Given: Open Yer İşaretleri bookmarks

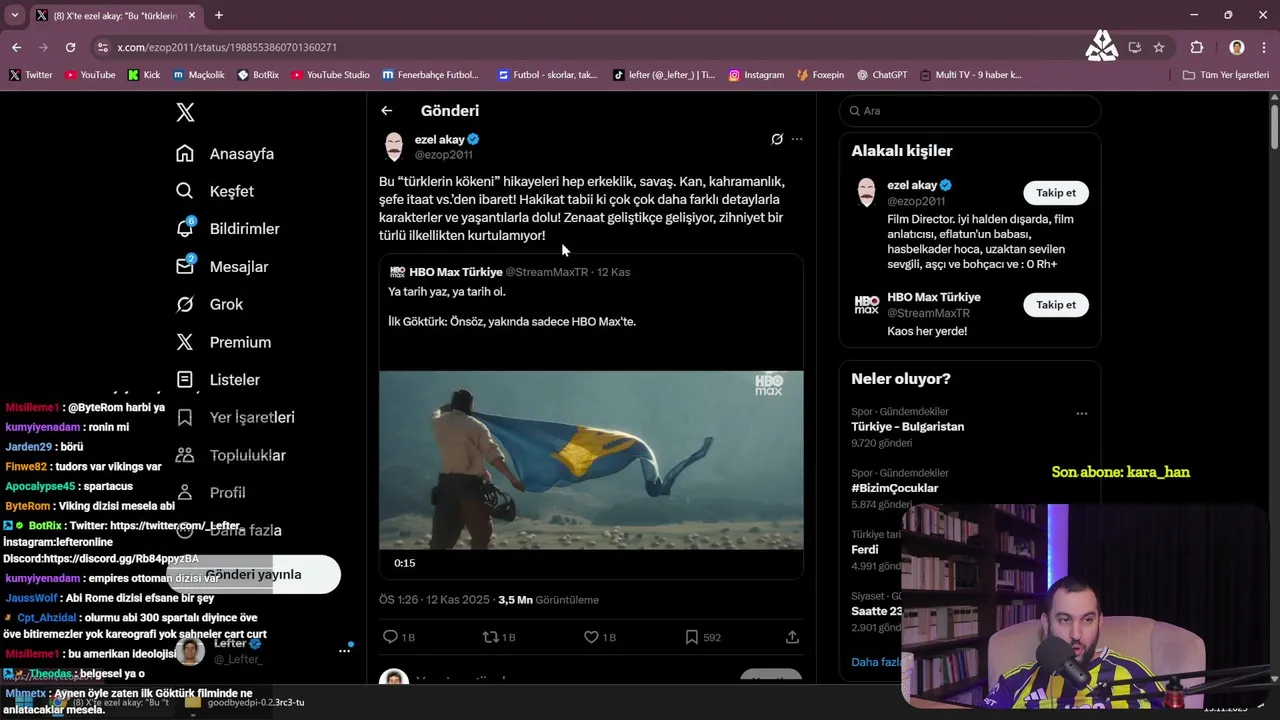Looking at the screenshot, I should 235,417.
